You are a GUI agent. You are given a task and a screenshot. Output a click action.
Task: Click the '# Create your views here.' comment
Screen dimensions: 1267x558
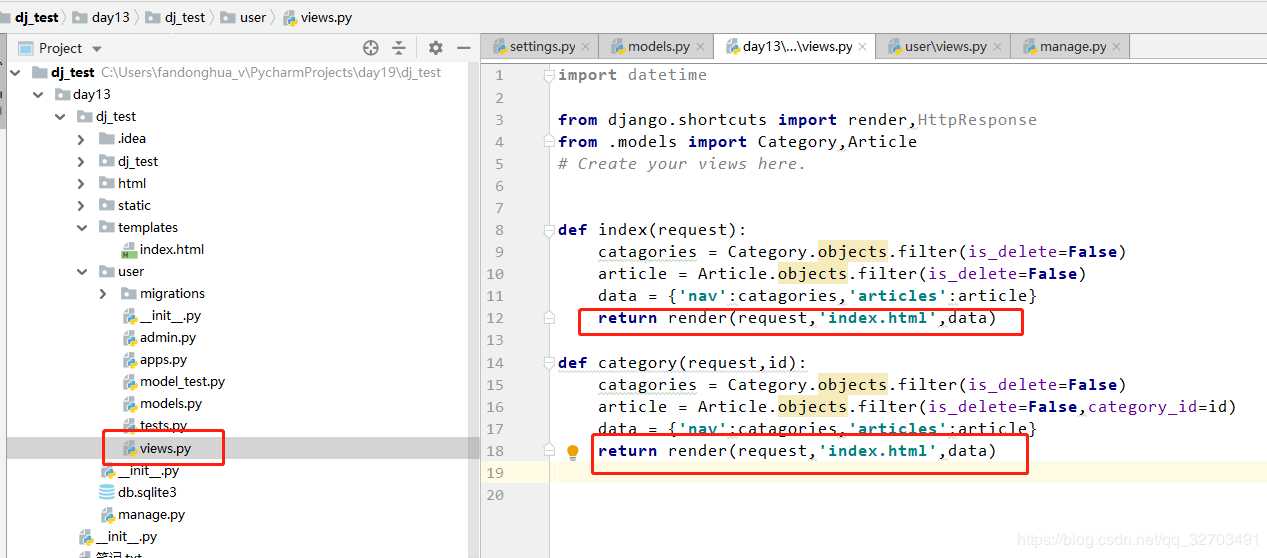682,164
